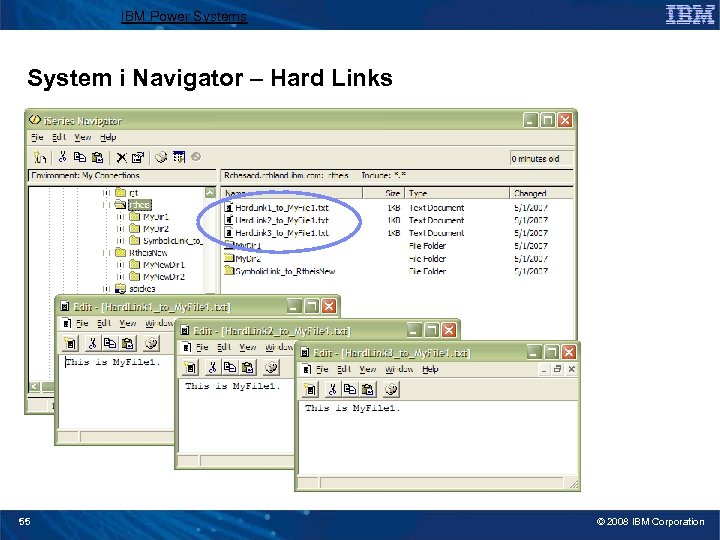The width and height of the screenshot is (720, 540).
Task: Click the greyed stop icon in Navigator toolbar
Action: click(x=196, y=157)
